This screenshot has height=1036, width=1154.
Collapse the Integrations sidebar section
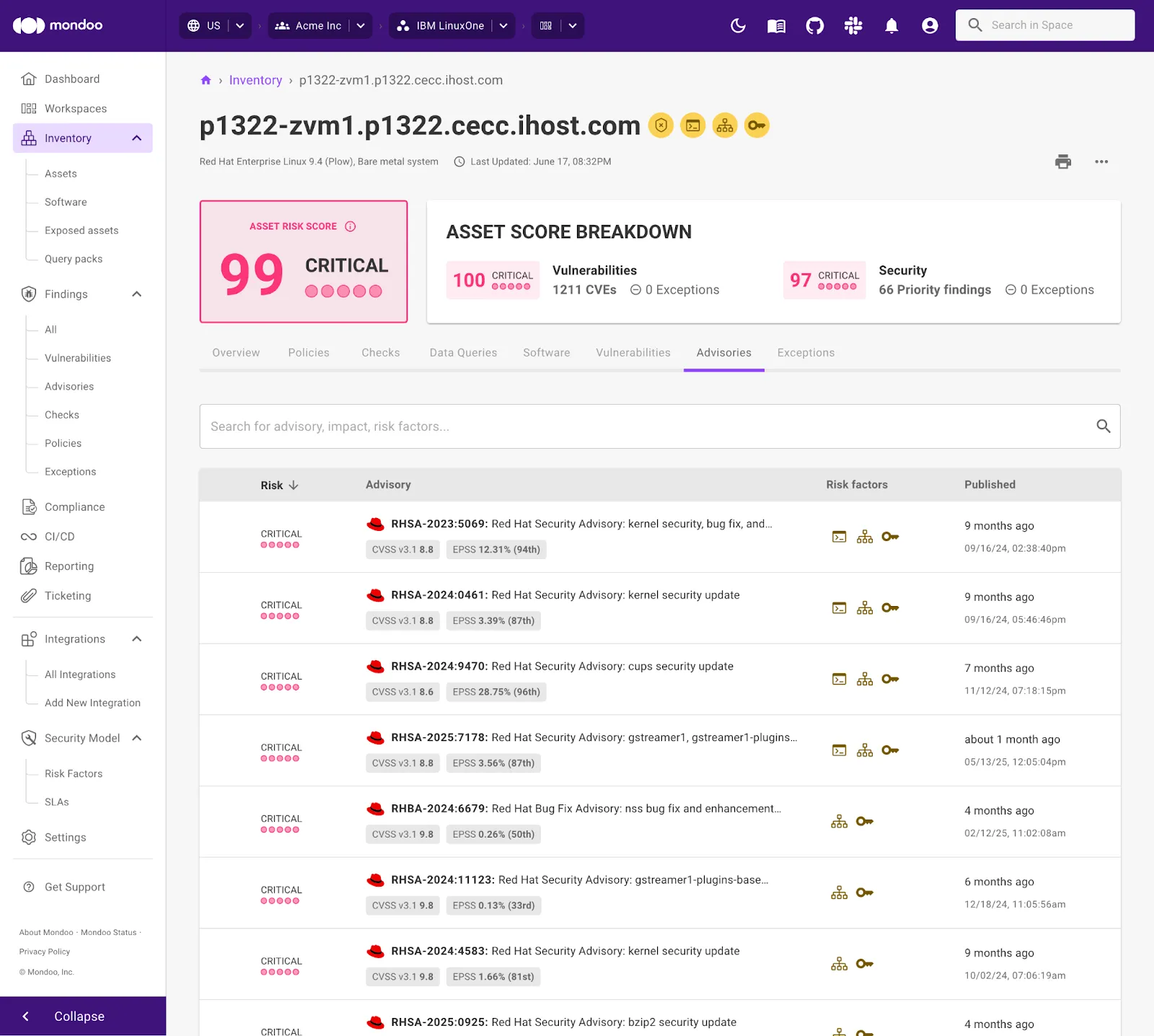[137, 638]
